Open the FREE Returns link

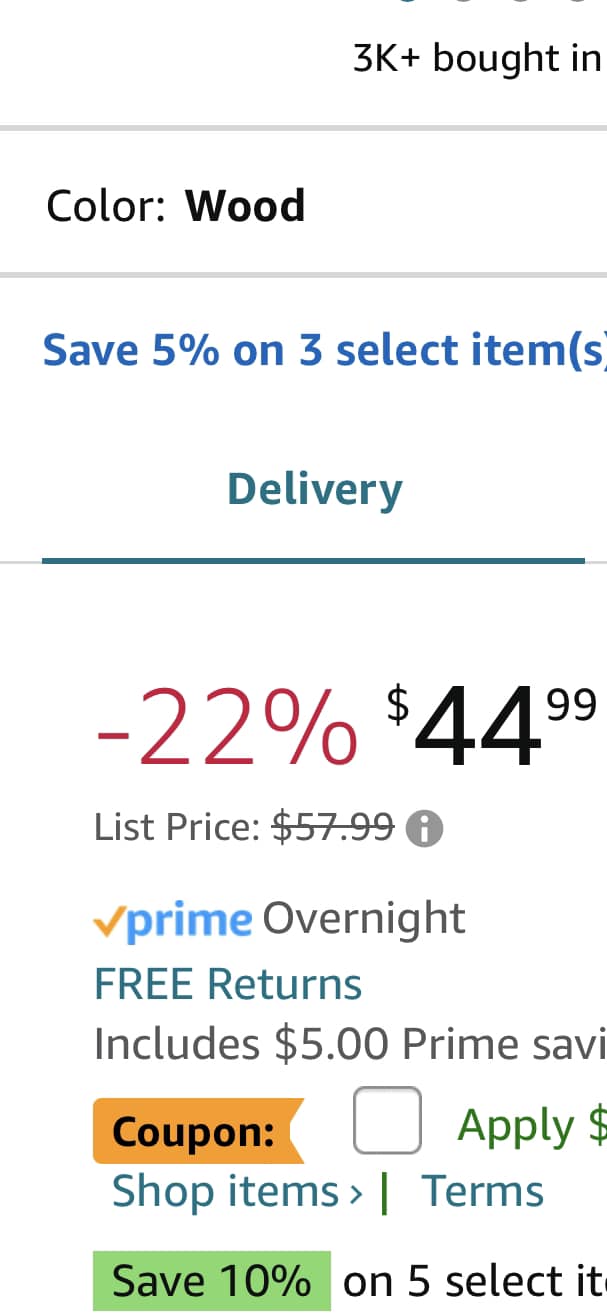tap(228, 983)
